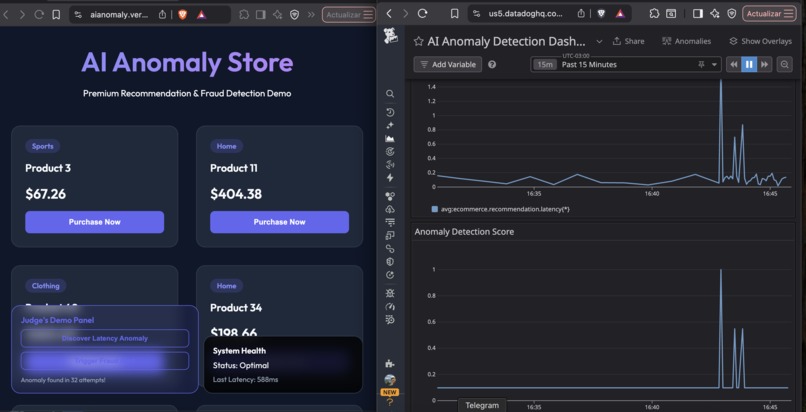Click Purchase Now for Product 11

280,222
